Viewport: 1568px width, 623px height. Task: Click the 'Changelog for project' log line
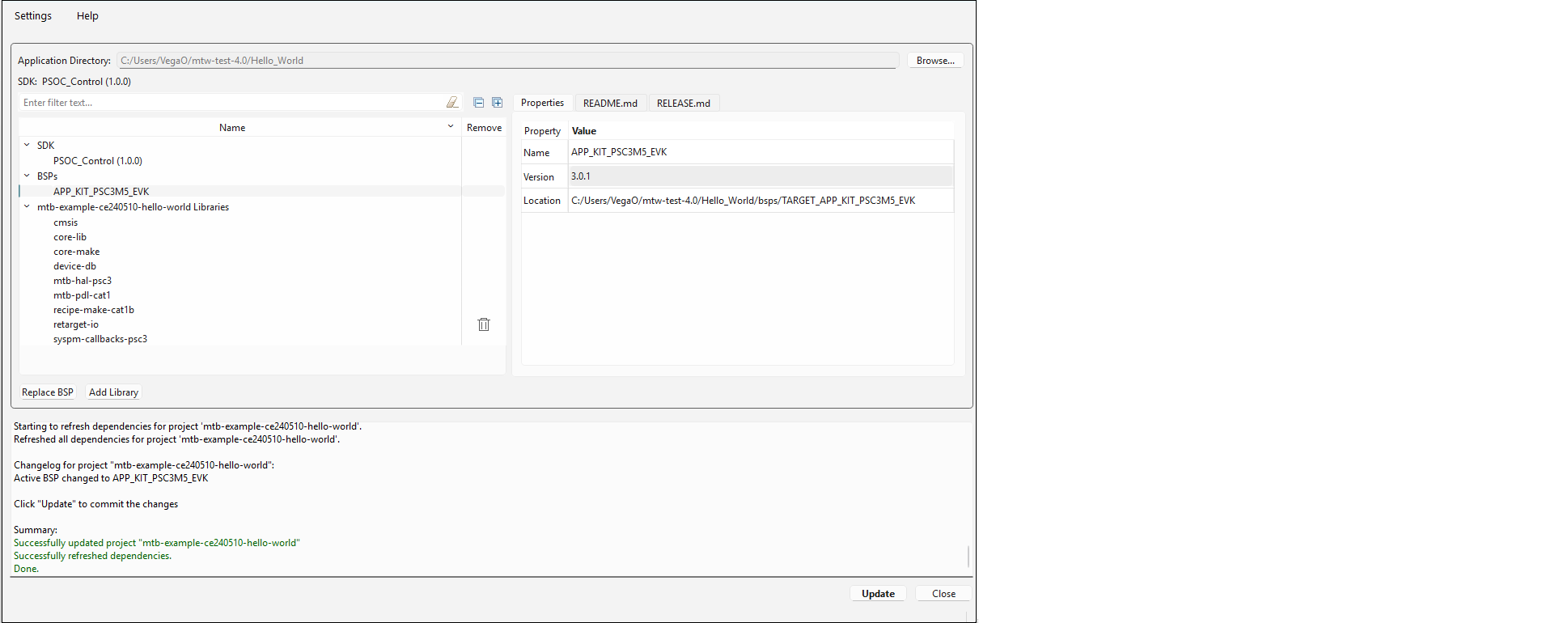click(144, 465)
